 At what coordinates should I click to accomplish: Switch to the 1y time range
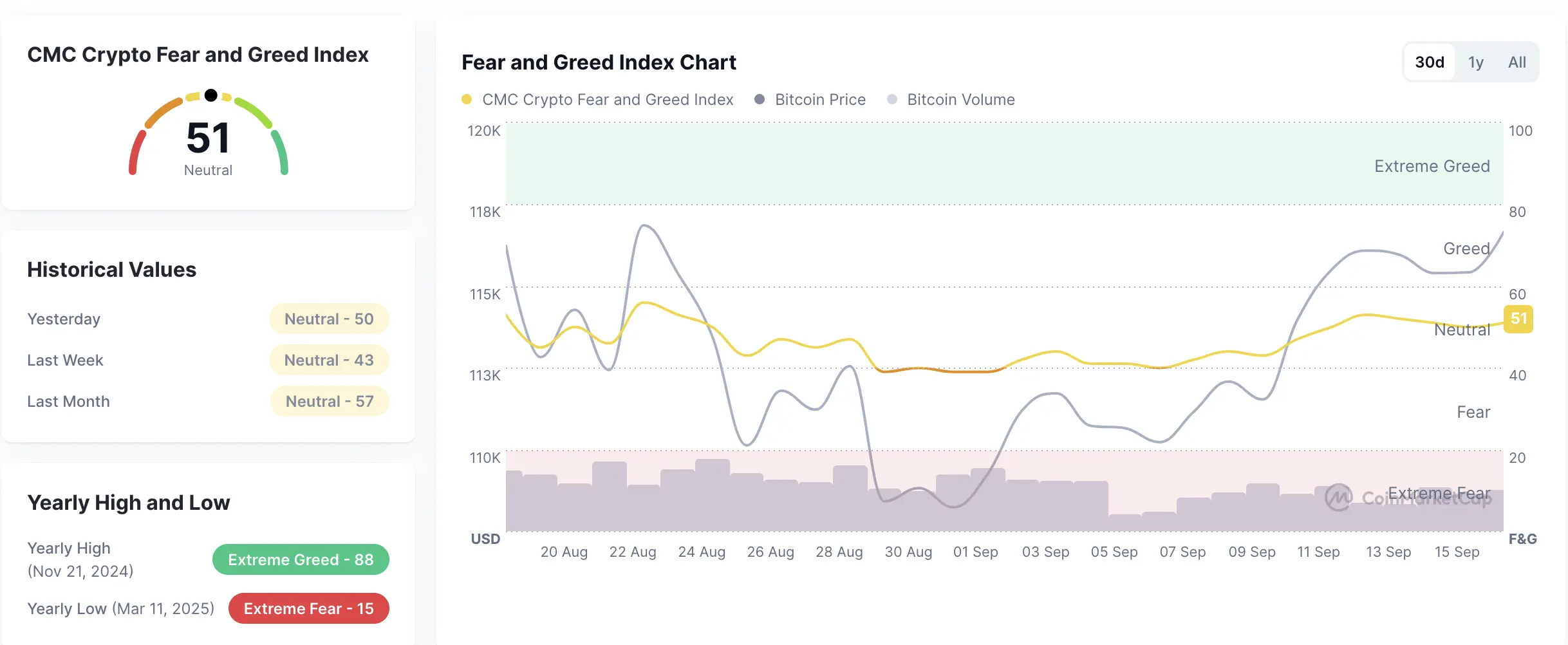click(x=1475, y=62)
